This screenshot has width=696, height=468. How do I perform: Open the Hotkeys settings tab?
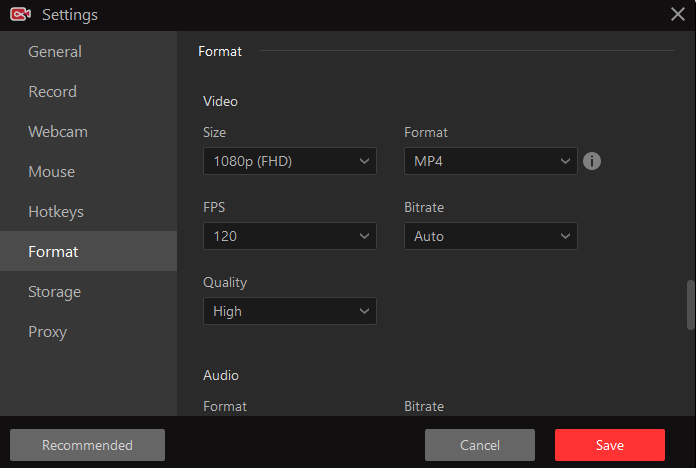[x=56, y=212]
